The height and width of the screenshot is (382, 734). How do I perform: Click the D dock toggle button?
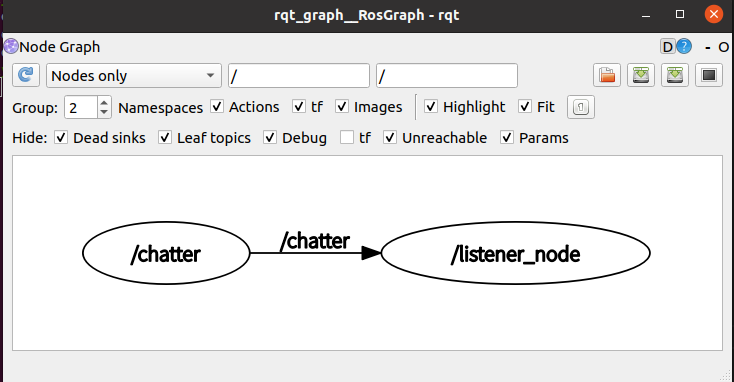point(668,47)
